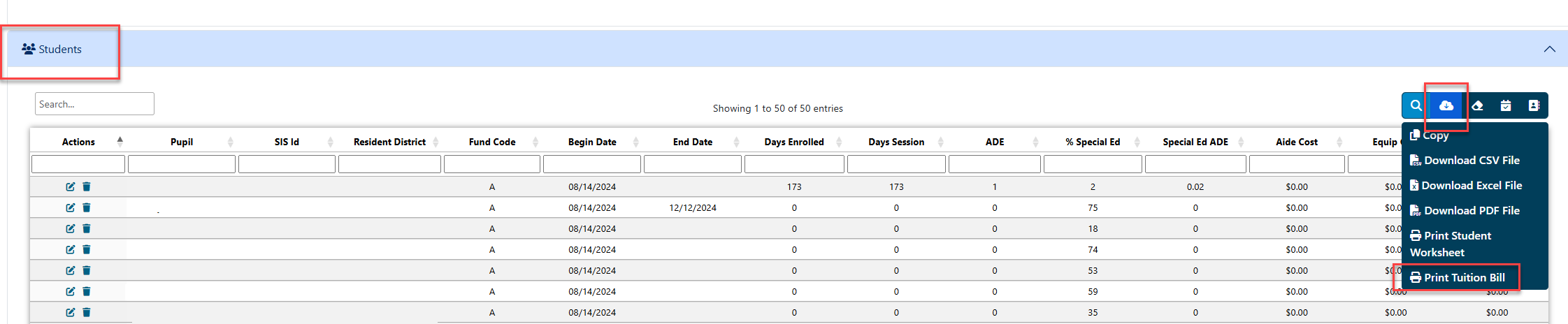Screen dimensions: 1568x324
Task: Edit the first student row
Action: pos(71,186)
